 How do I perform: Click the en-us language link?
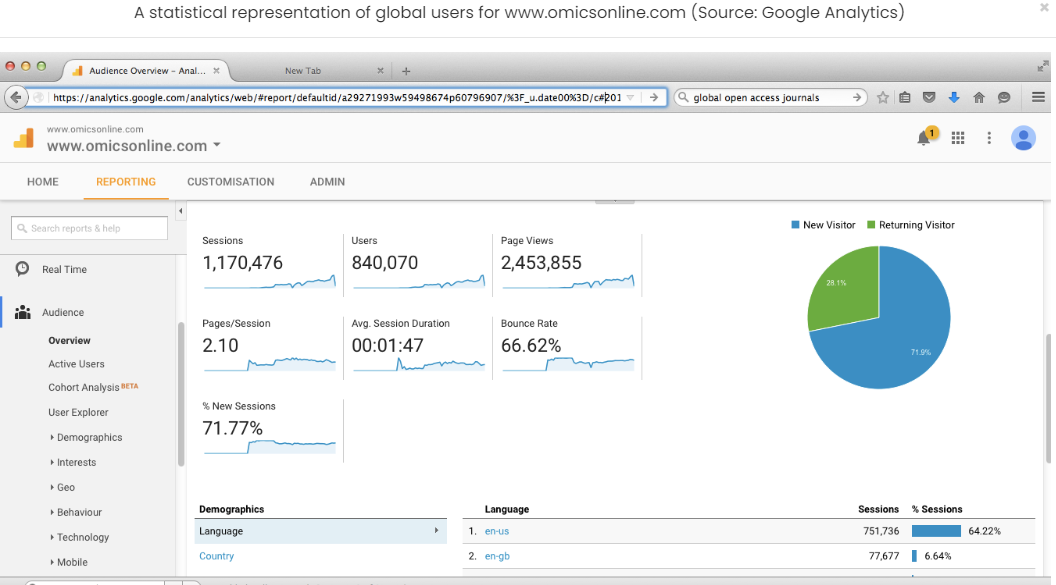[497, 531]
